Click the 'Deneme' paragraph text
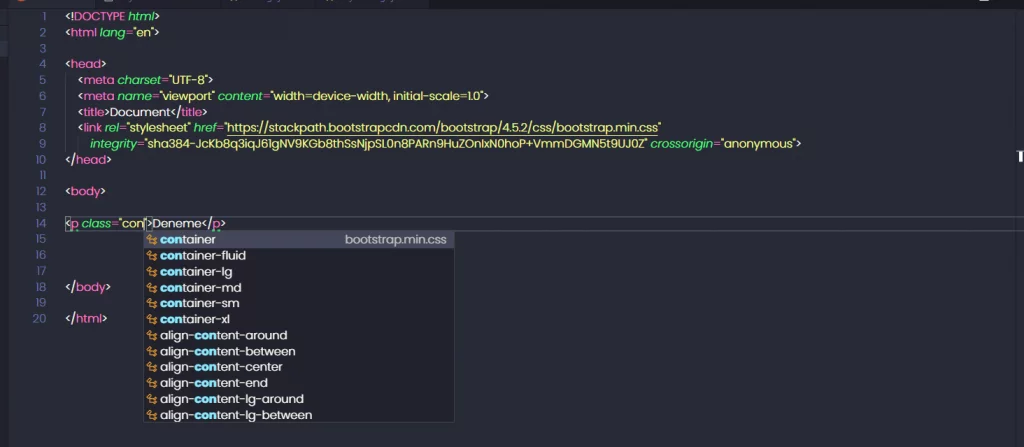The image size is (1024, 447). (176, 224)
